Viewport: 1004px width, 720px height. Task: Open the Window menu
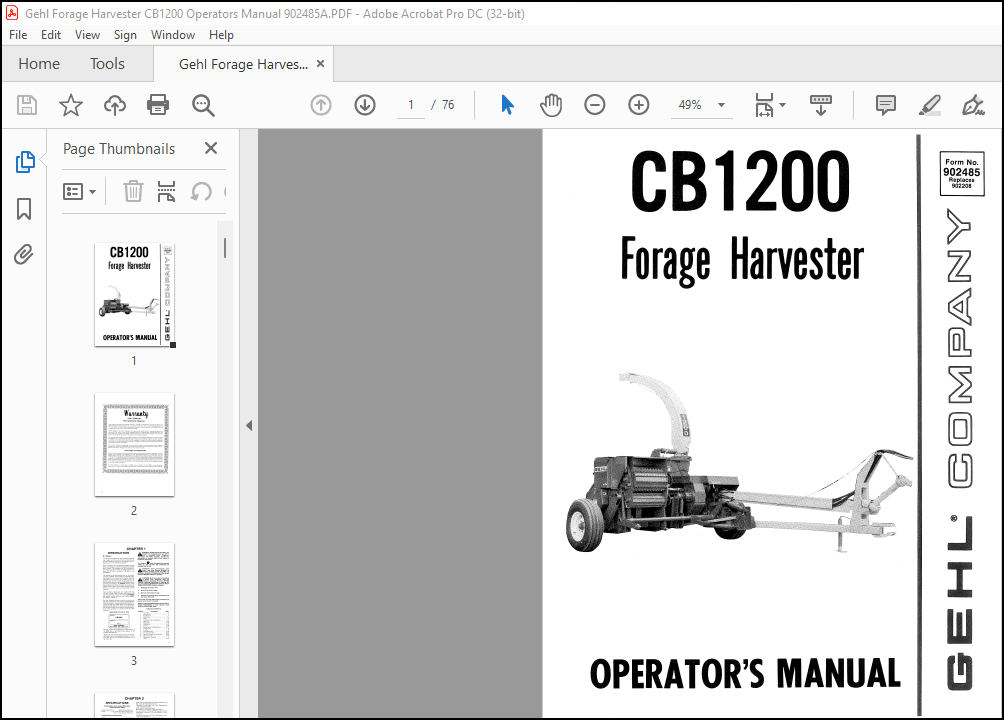pyautogui.click(x=173, y=35)
